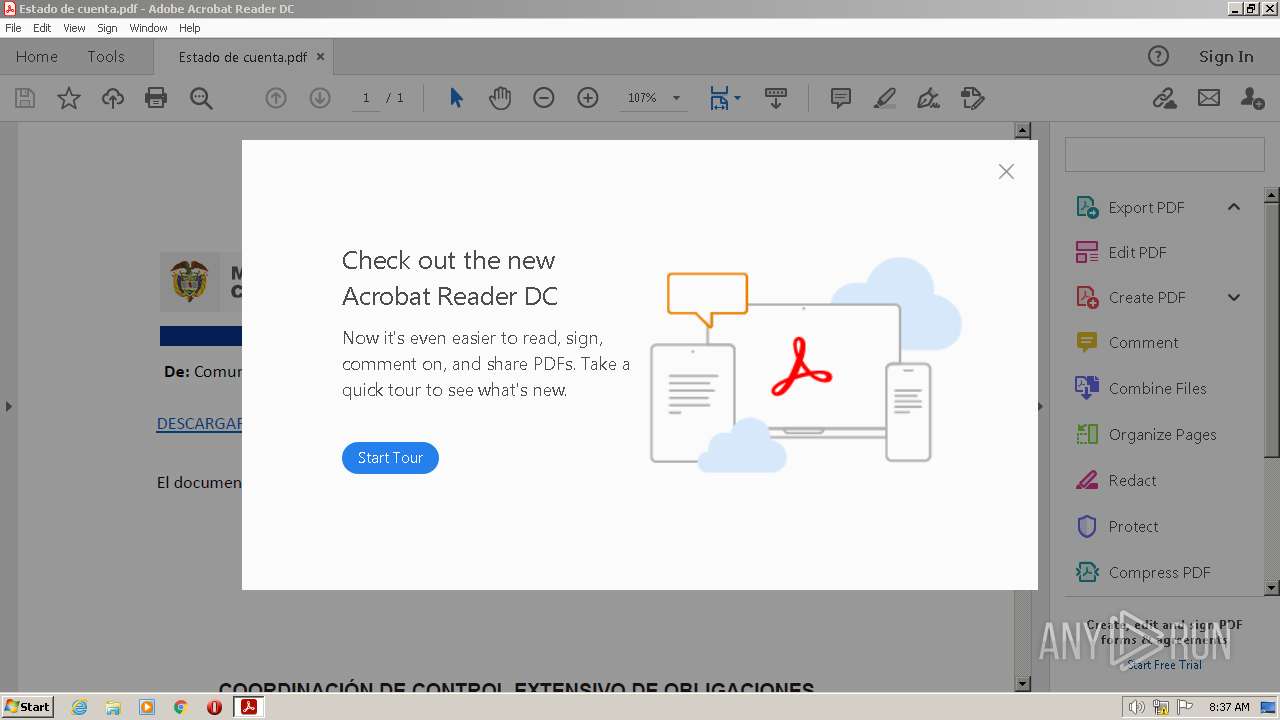The height and width of the screenshot is (720, 1280).
Task: Launch Internet Explorer from taskbar
Action: 79,707
